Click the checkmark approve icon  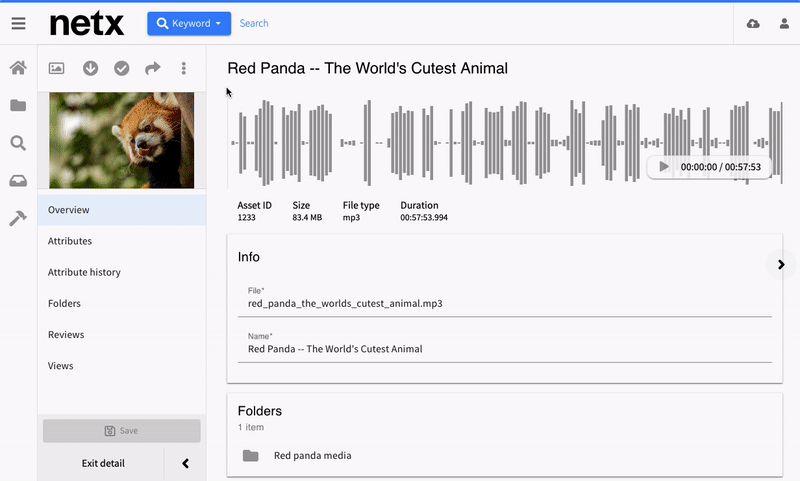tap(121, 68)
